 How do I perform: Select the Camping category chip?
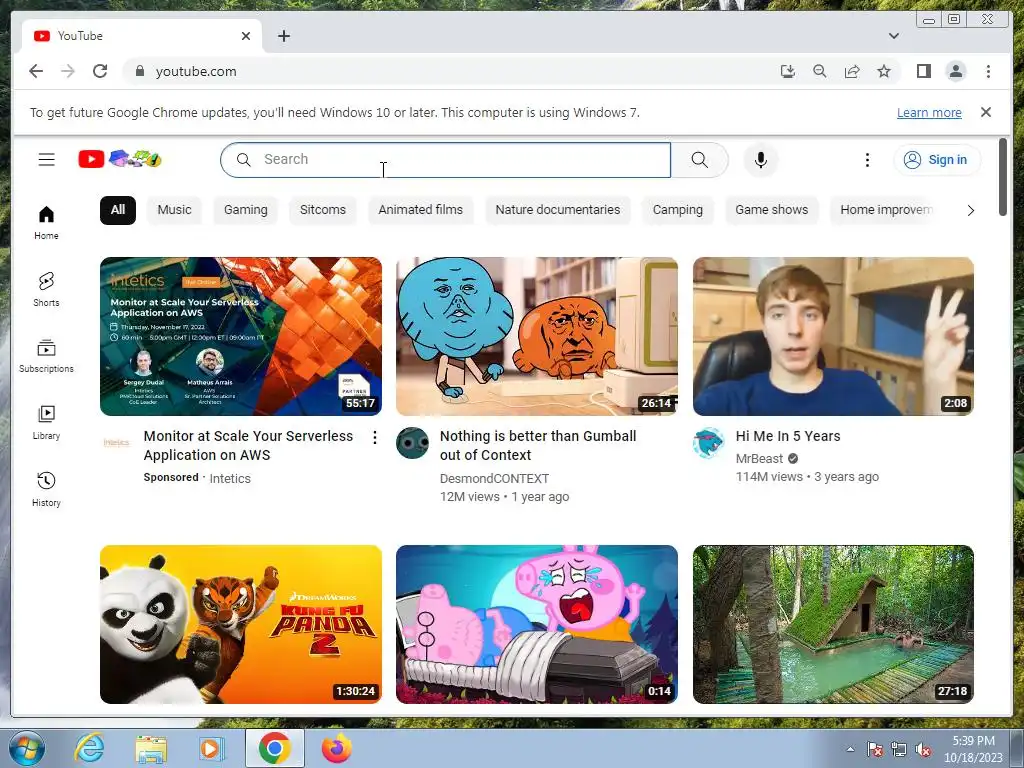point(678,210)
